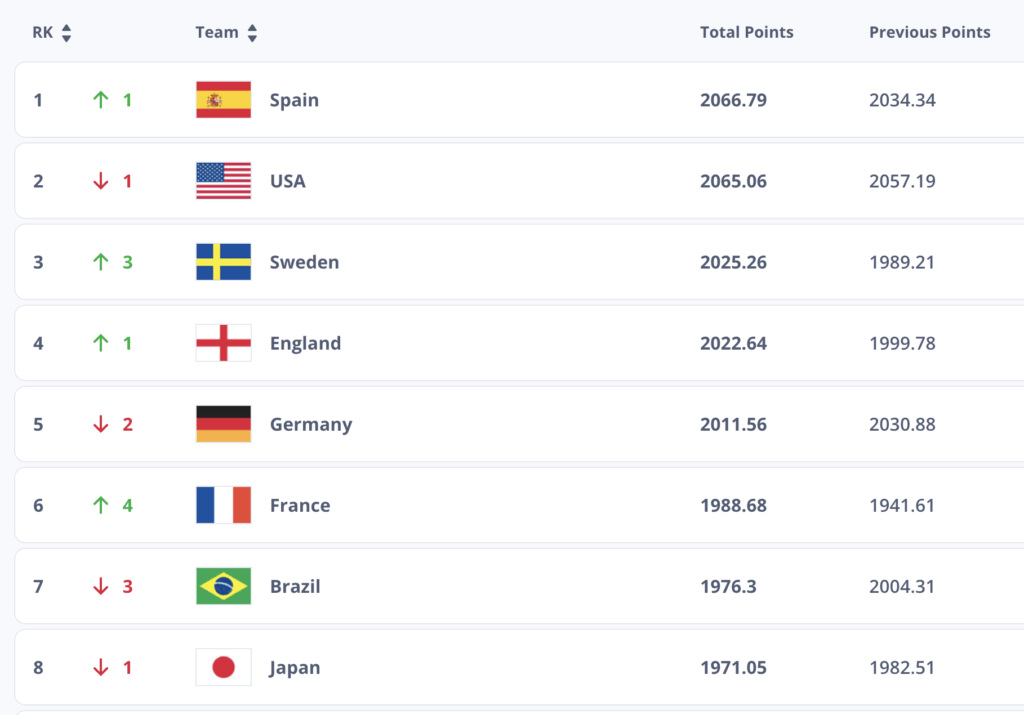The image size is (1024, 715).
Task: Select the Germany flag icon
Action: point(223,424)
